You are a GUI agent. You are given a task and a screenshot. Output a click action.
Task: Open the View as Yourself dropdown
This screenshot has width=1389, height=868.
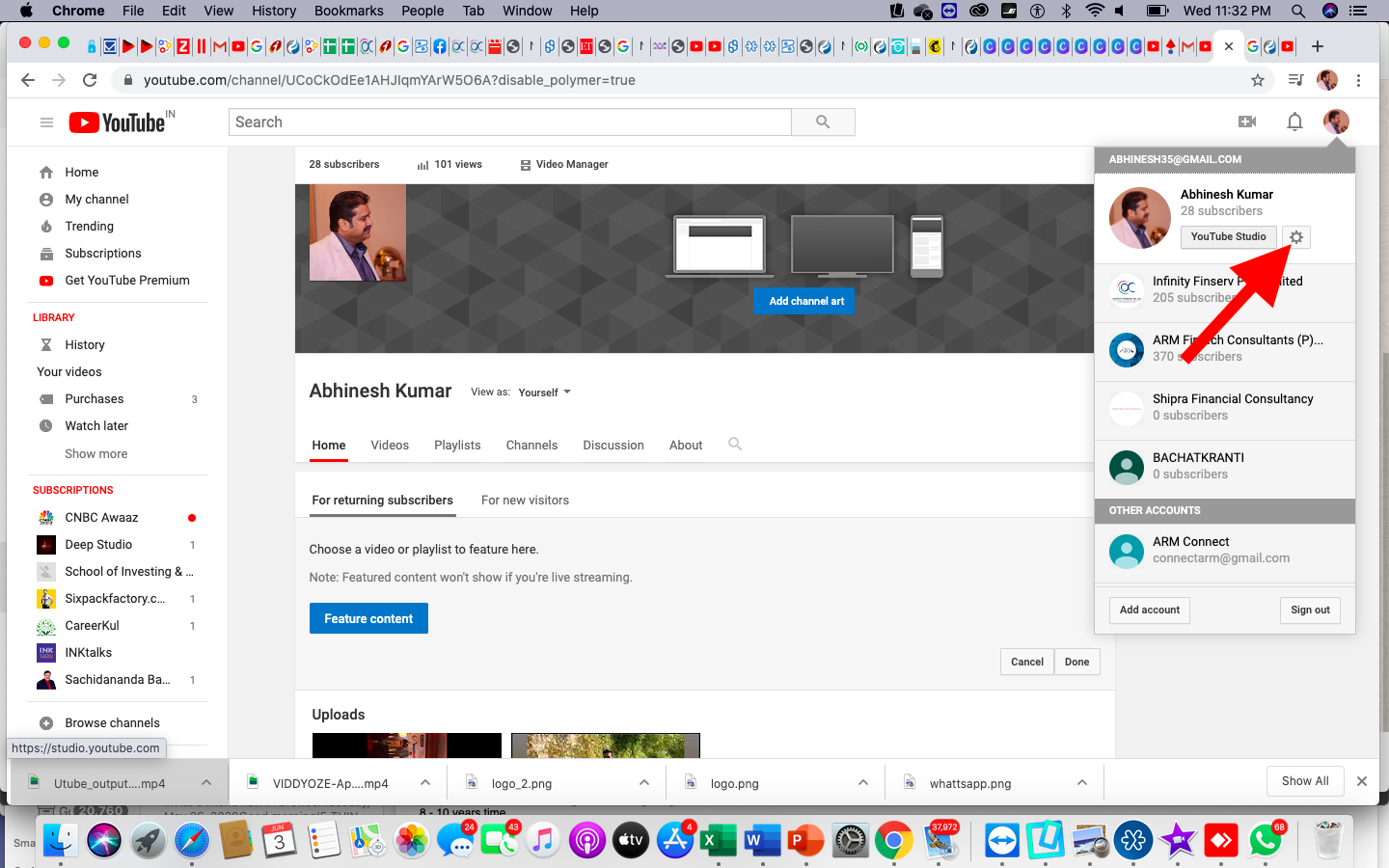[545, 393]
